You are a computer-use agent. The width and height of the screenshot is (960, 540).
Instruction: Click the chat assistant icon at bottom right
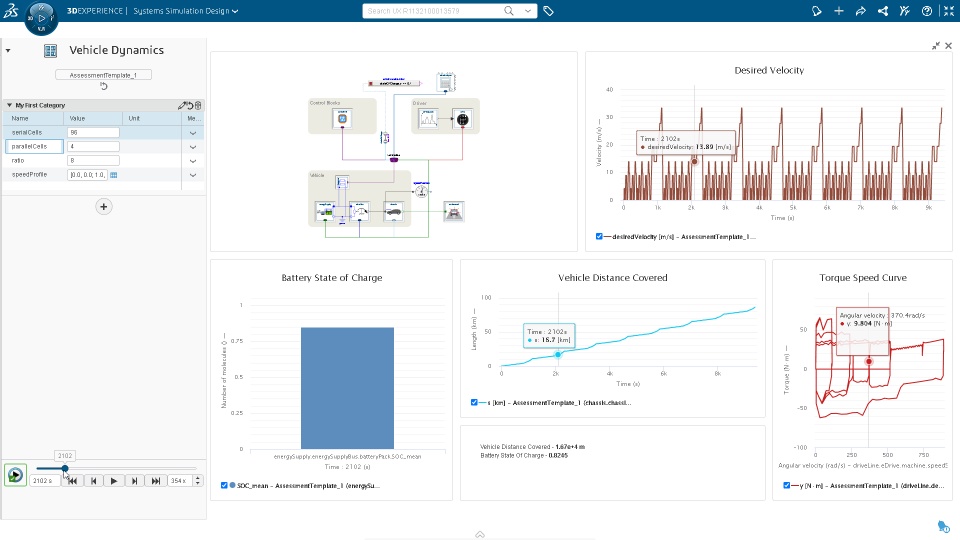click(x=943, y=526)
